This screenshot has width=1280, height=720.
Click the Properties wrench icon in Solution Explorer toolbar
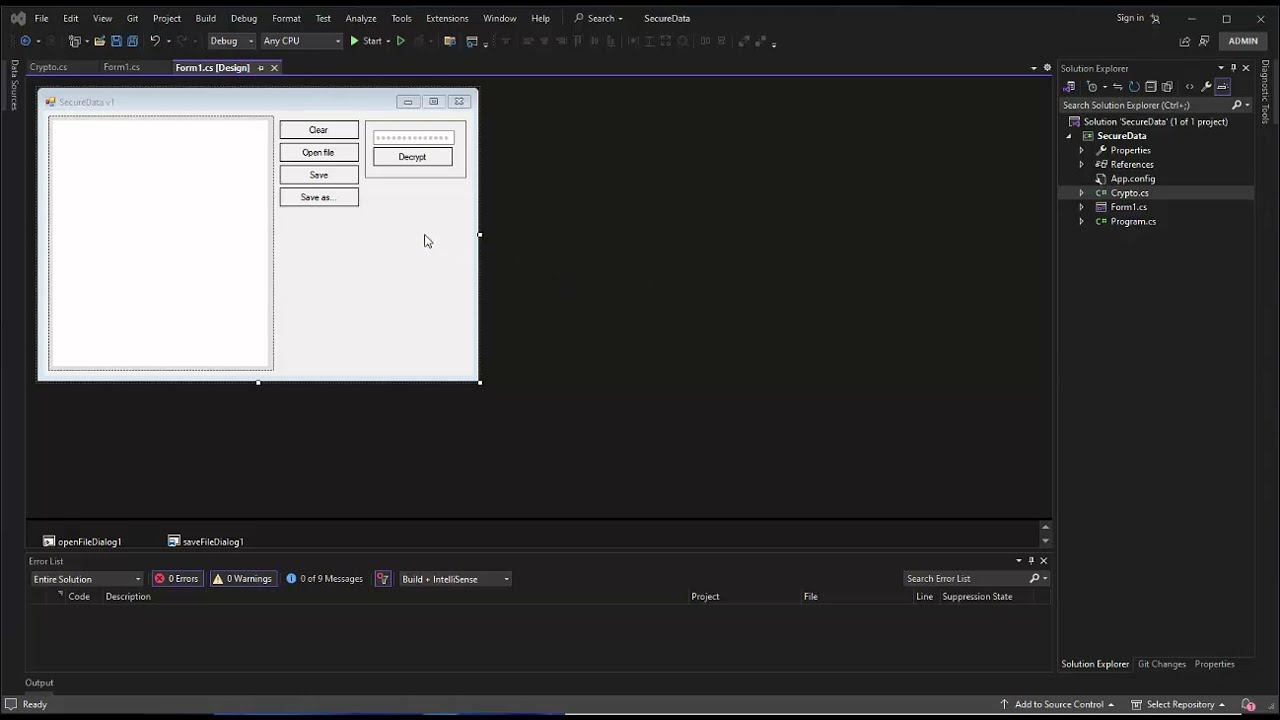coord(1206,87)
